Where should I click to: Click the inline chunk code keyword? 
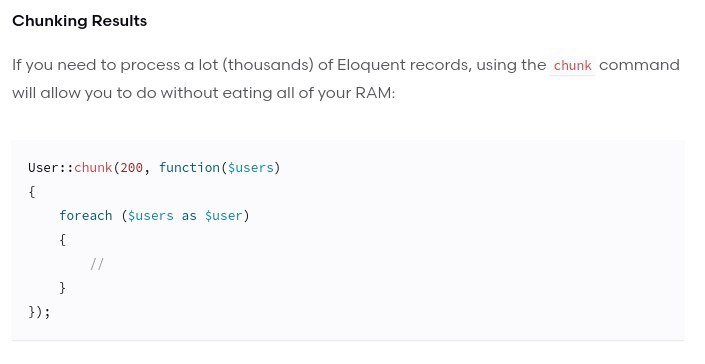(x=572, y=66)
